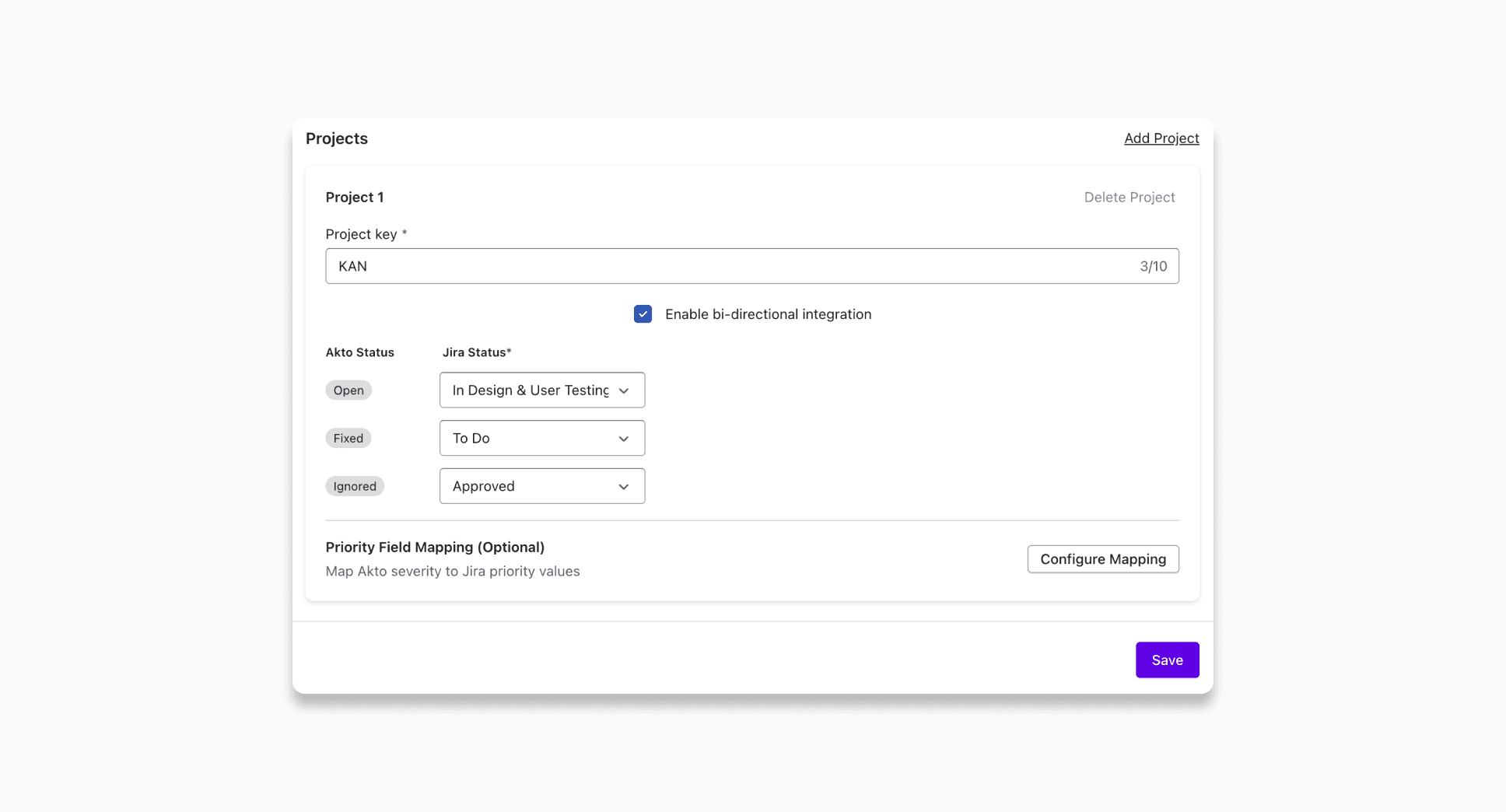Open Jira Status dropdown for Fixed
The image size is (1506, 812).
(542, 439)
